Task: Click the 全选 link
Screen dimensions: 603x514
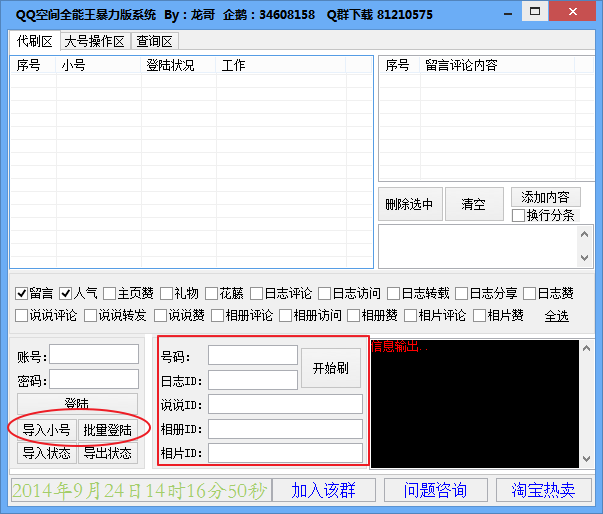Action: pyautogui.click(x=556, y=316)
